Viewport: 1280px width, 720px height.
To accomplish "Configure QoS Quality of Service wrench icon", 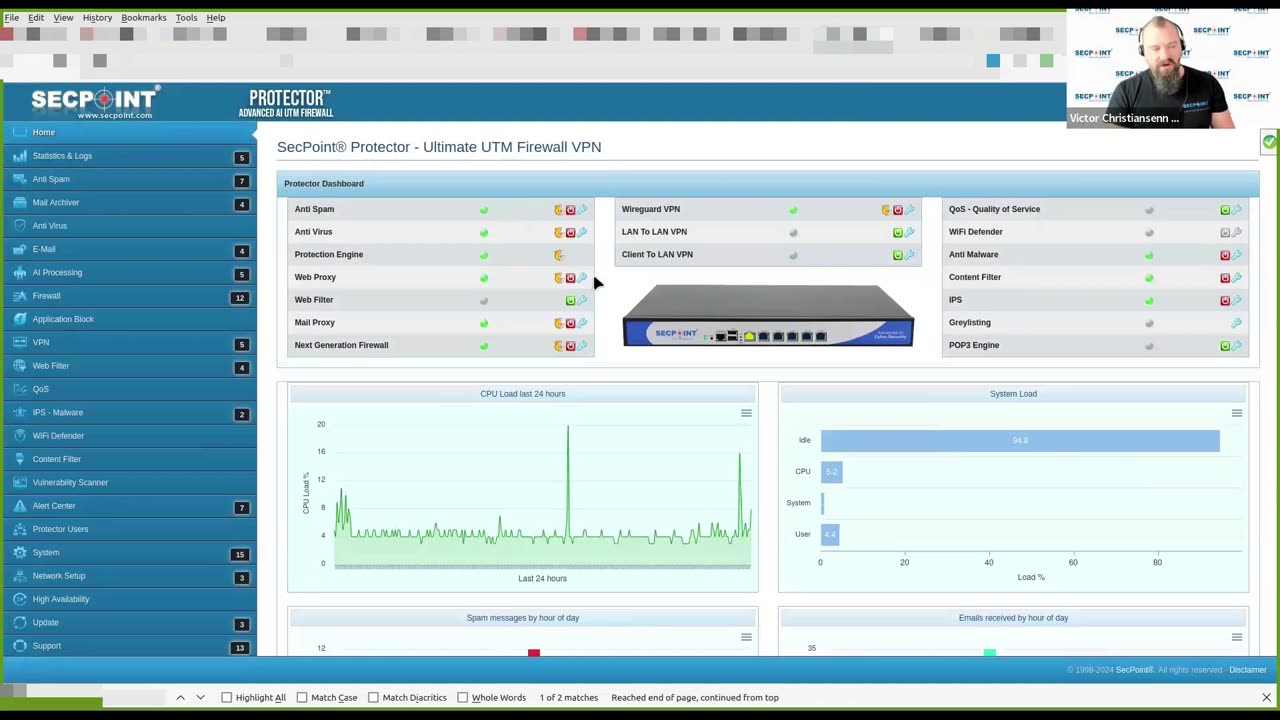I will (x=1237, y=210).
